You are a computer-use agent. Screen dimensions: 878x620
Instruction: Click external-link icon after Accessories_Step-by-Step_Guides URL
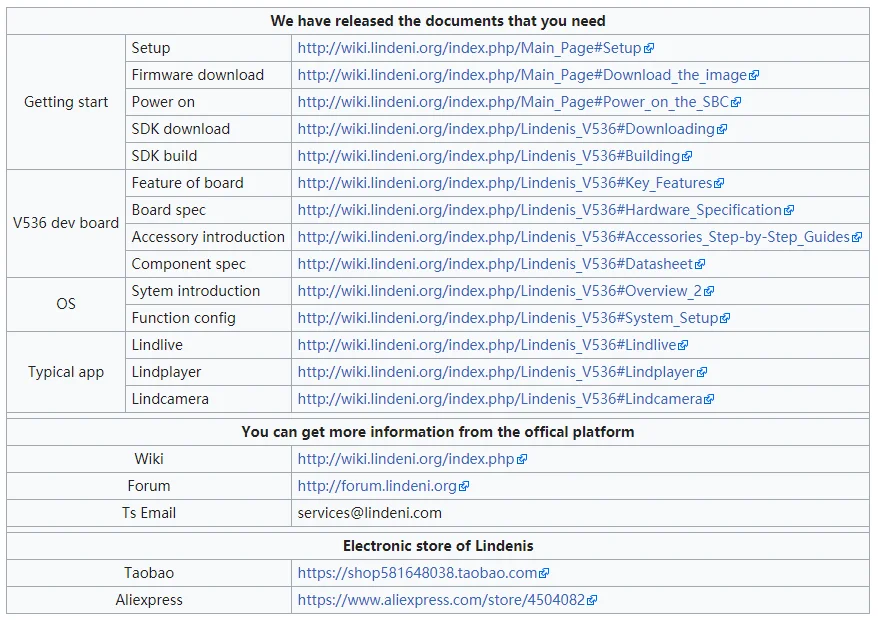[x=857, y=237]
